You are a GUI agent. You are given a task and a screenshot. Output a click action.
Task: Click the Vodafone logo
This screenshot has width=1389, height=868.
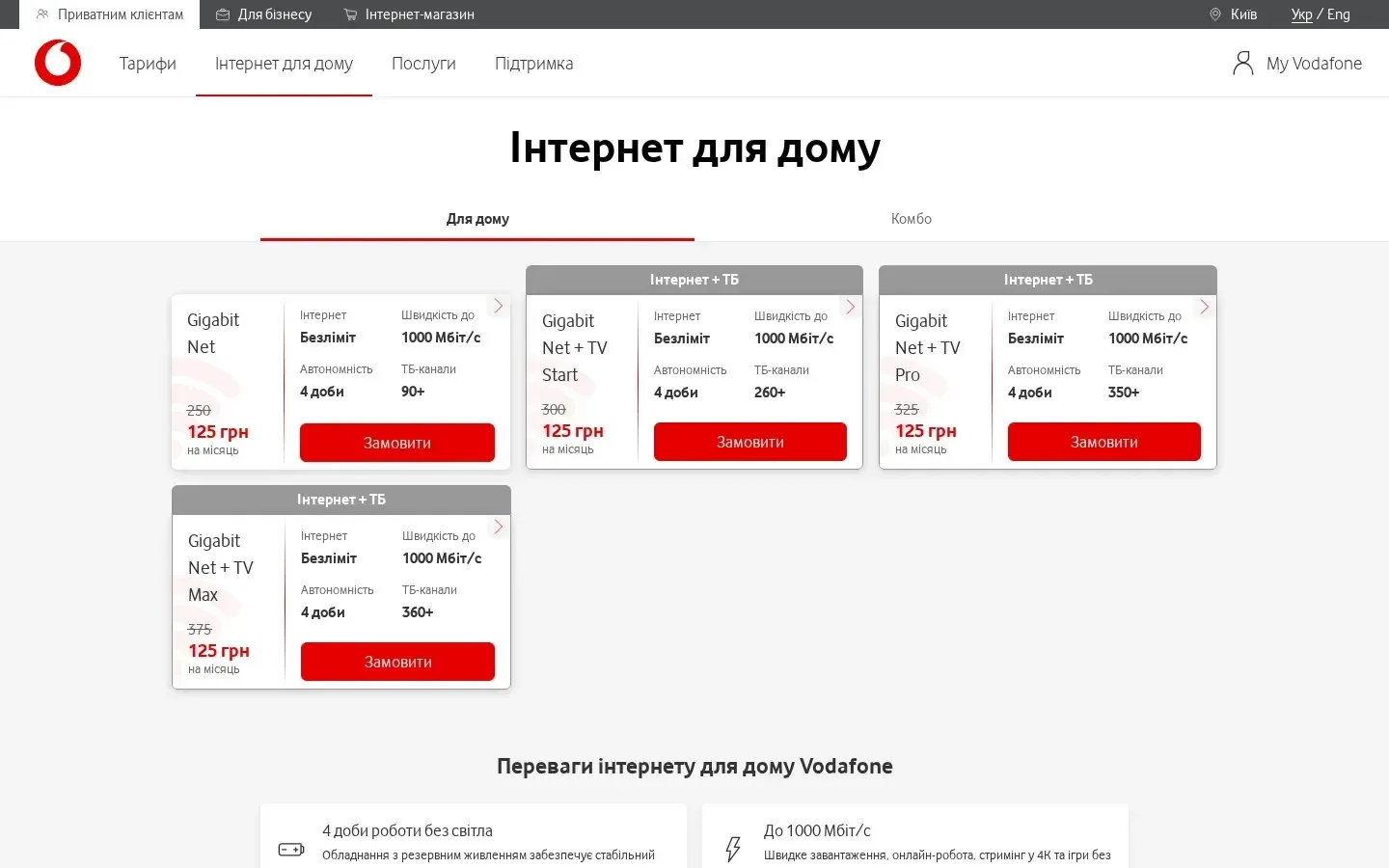click(58, 63)
